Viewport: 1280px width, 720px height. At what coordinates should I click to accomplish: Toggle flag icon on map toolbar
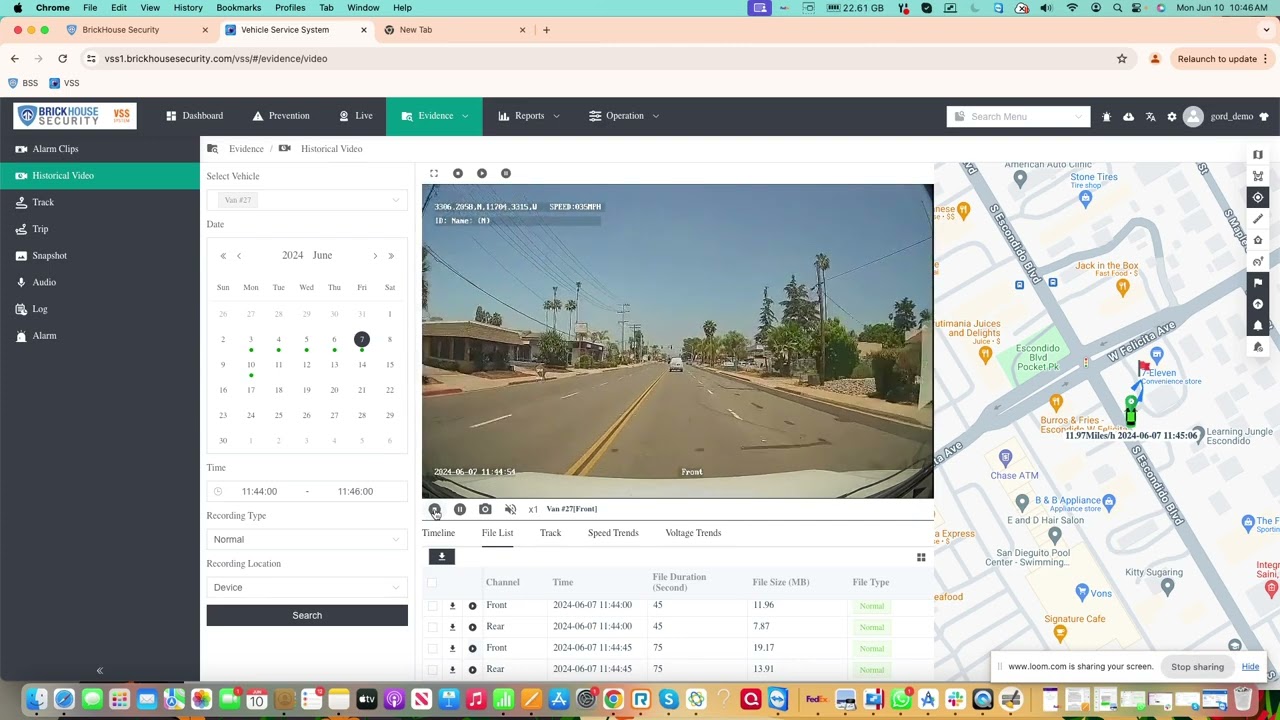click(x=1258, y=283)
